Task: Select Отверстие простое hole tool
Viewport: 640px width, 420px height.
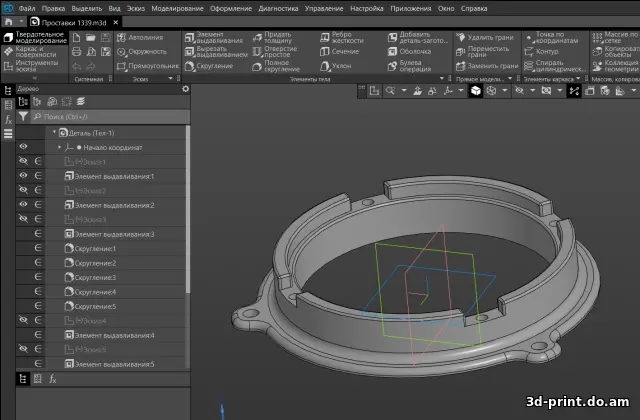Action: click(x=275, y=51)
